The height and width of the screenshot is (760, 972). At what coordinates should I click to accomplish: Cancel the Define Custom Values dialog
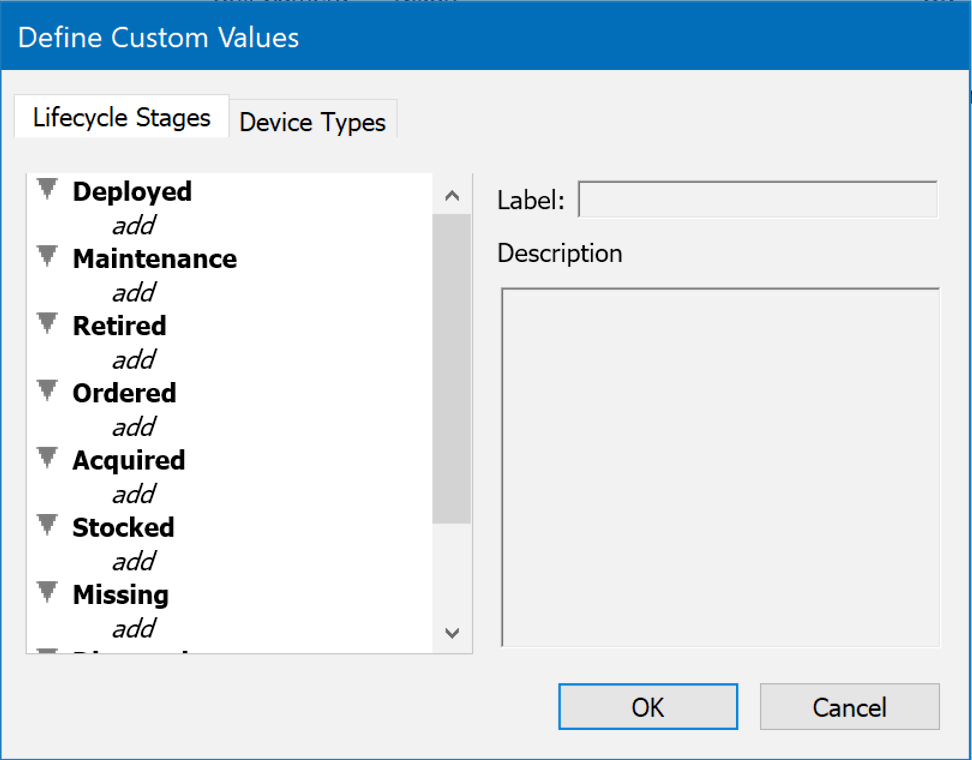click(x=849, y=707)
